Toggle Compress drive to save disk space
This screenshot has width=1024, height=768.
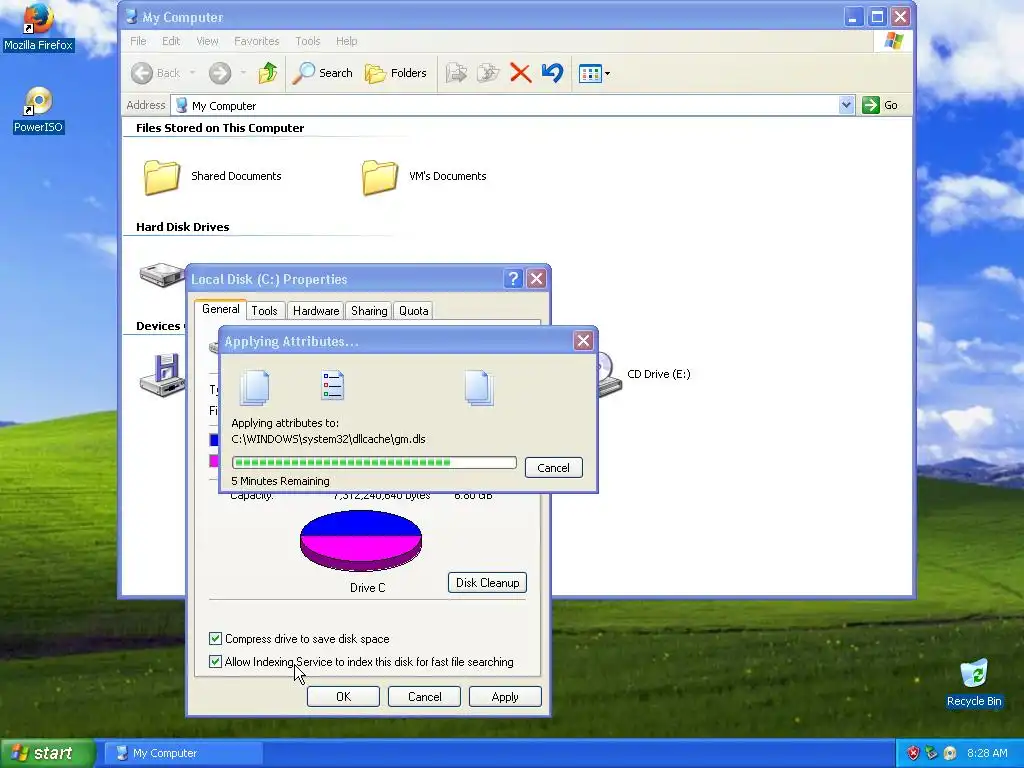coord(216,639)
